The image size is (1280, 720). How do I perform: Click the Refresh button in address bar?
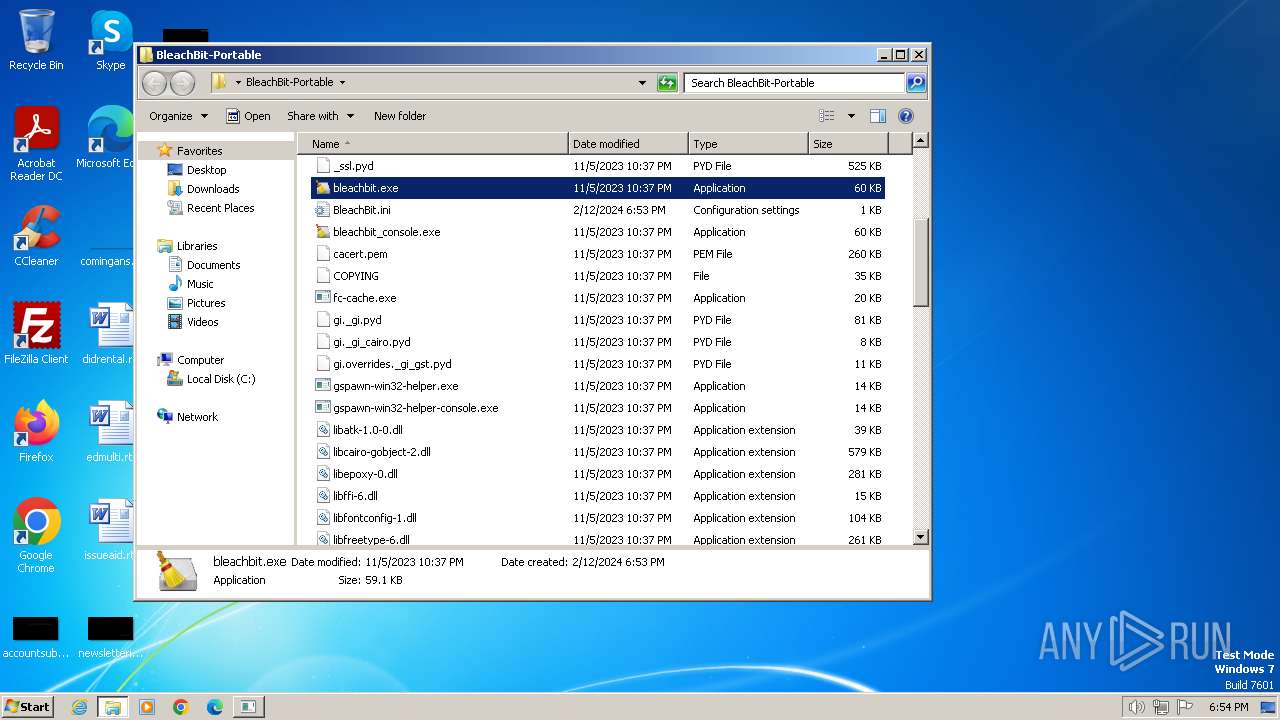point(667,83)
